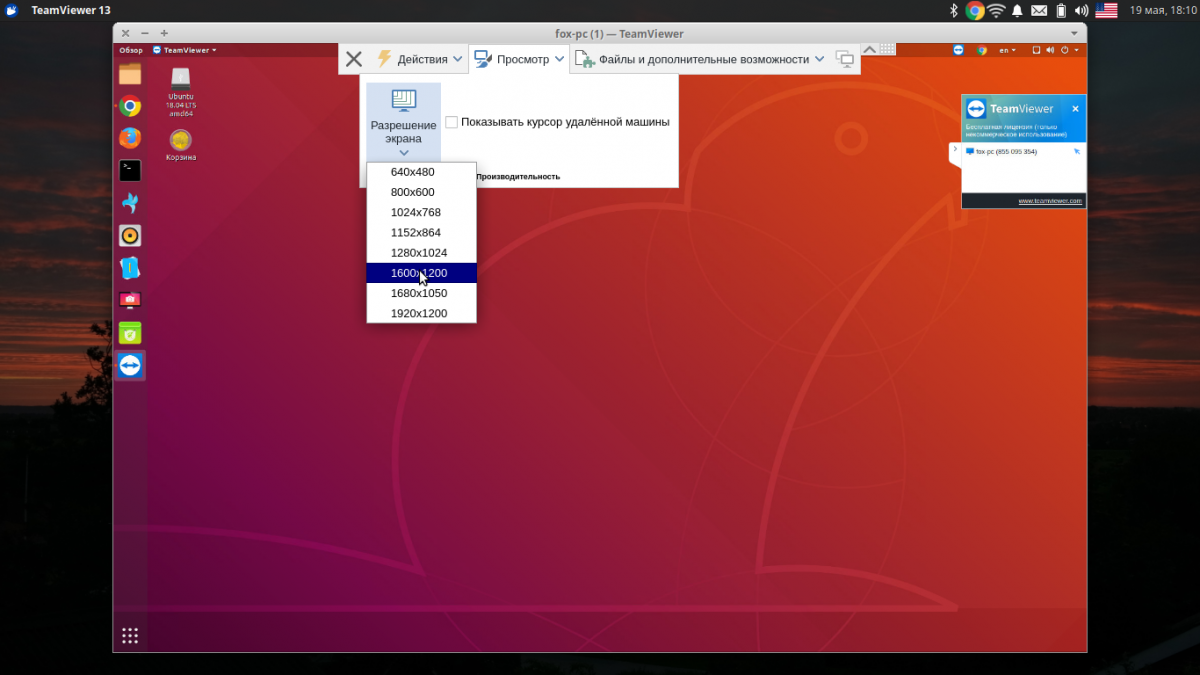Show applications grid in remote dock
Viewport: 1200px width, 675px height.
coord(130,635)
